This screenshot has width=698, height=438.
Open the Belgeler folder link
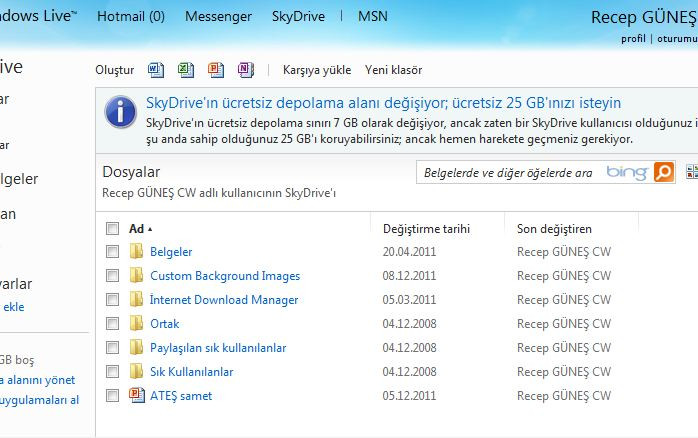point(171,252)
